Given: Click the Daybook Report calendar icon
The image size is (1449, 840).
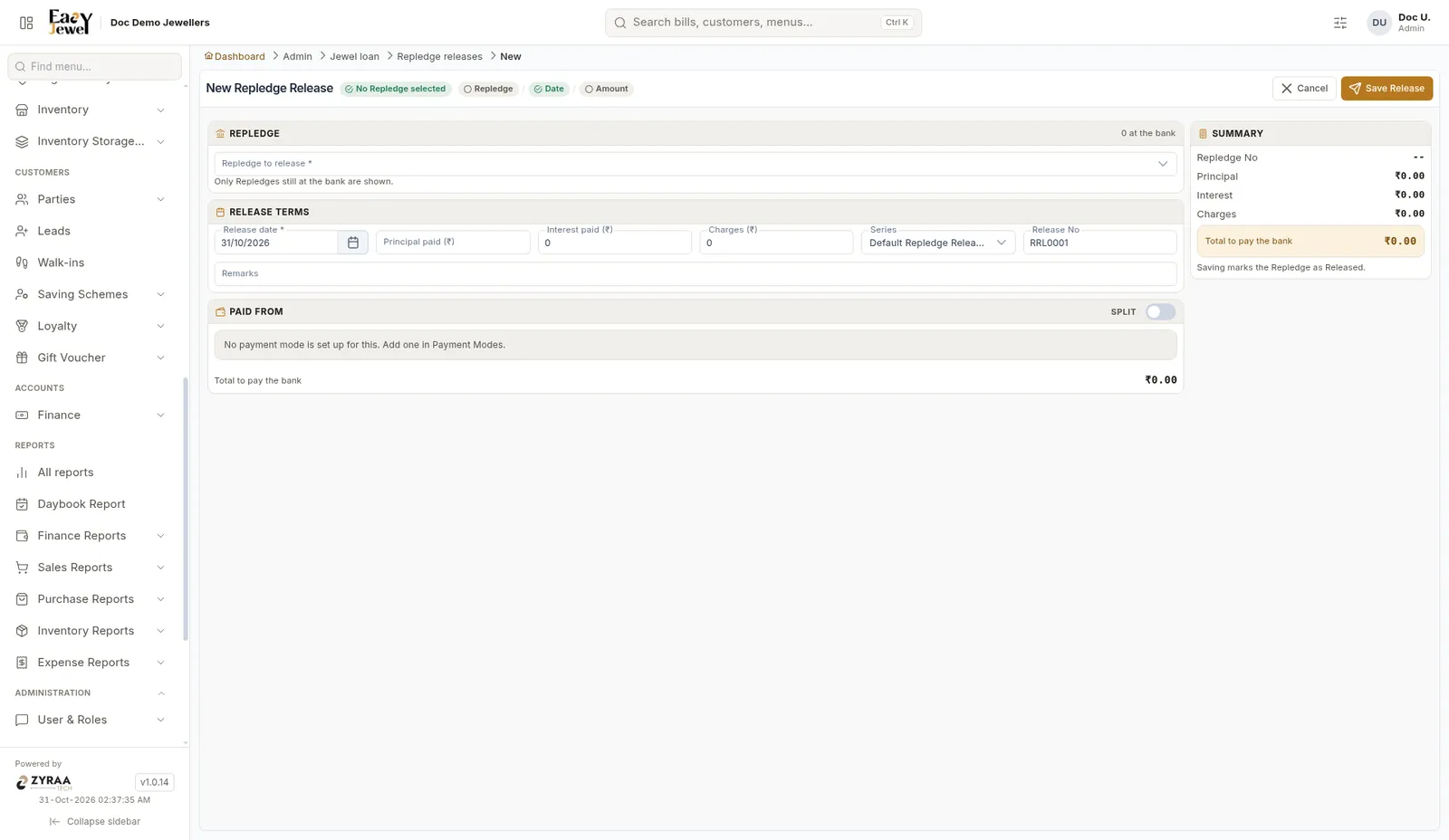Looking at the screenshot, I should (22, 504).
